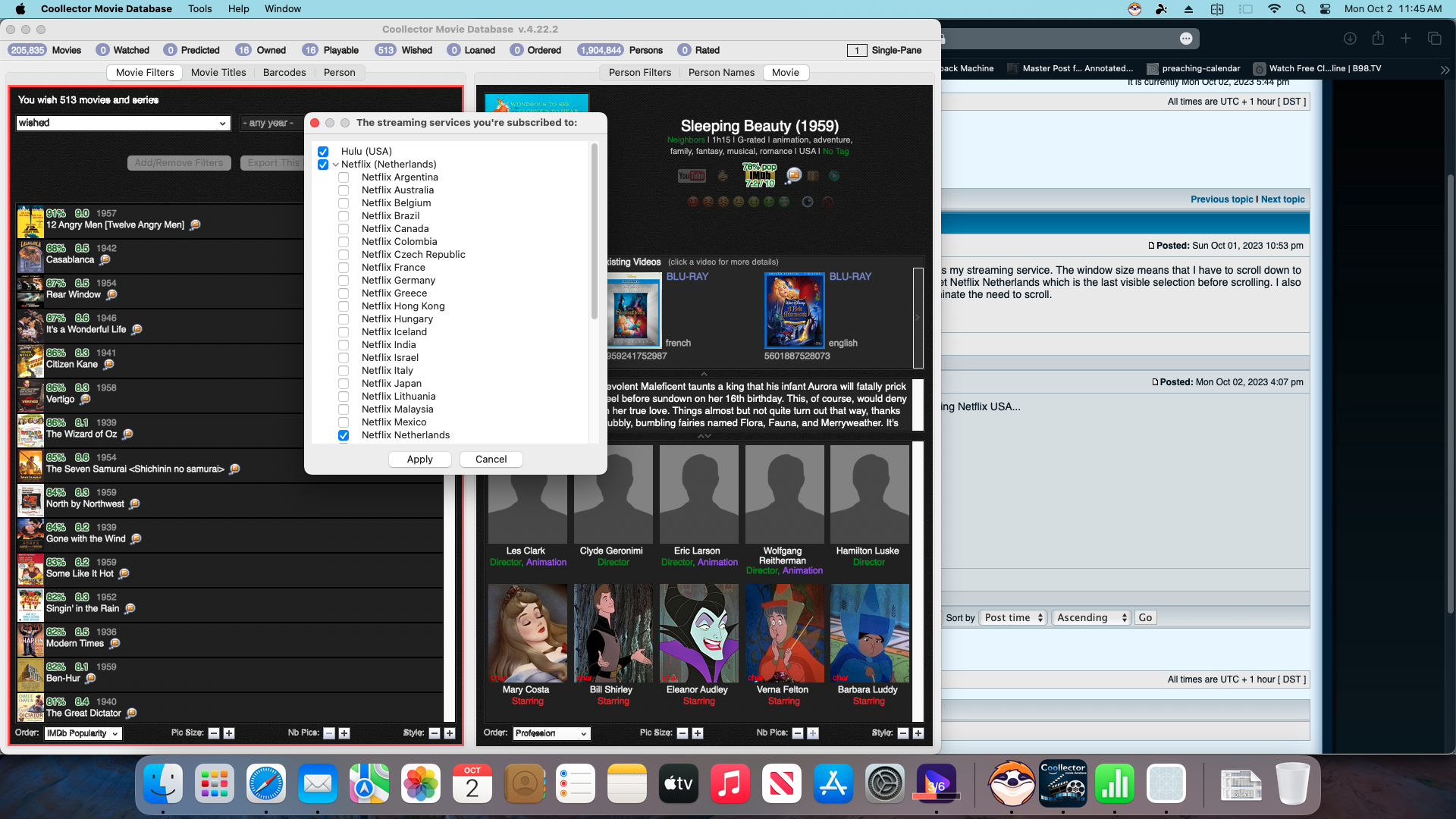This screenshot has width=1456, height=819.
Task: Click Apply in streaming services dialog
Action: click(x=419, y=460)
